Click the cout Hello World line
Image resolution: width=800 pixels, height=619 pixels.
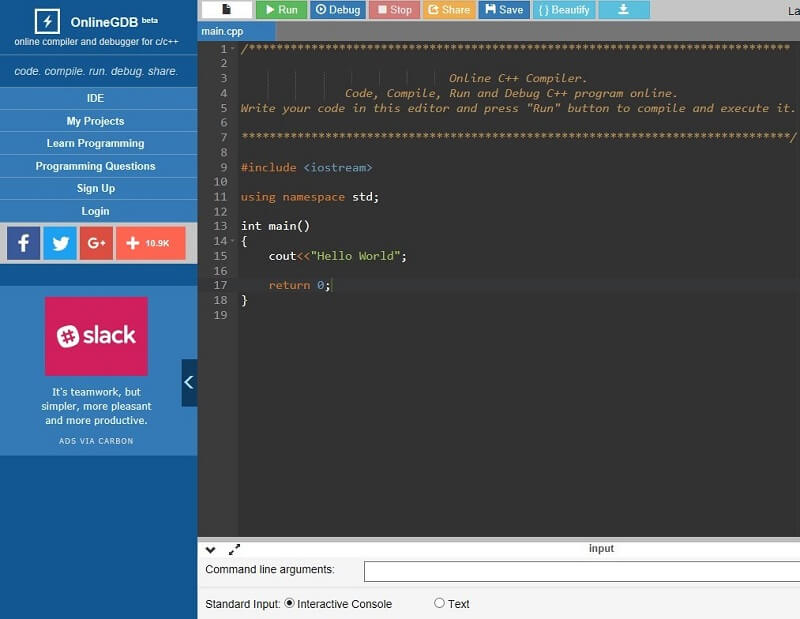[338, 256]
